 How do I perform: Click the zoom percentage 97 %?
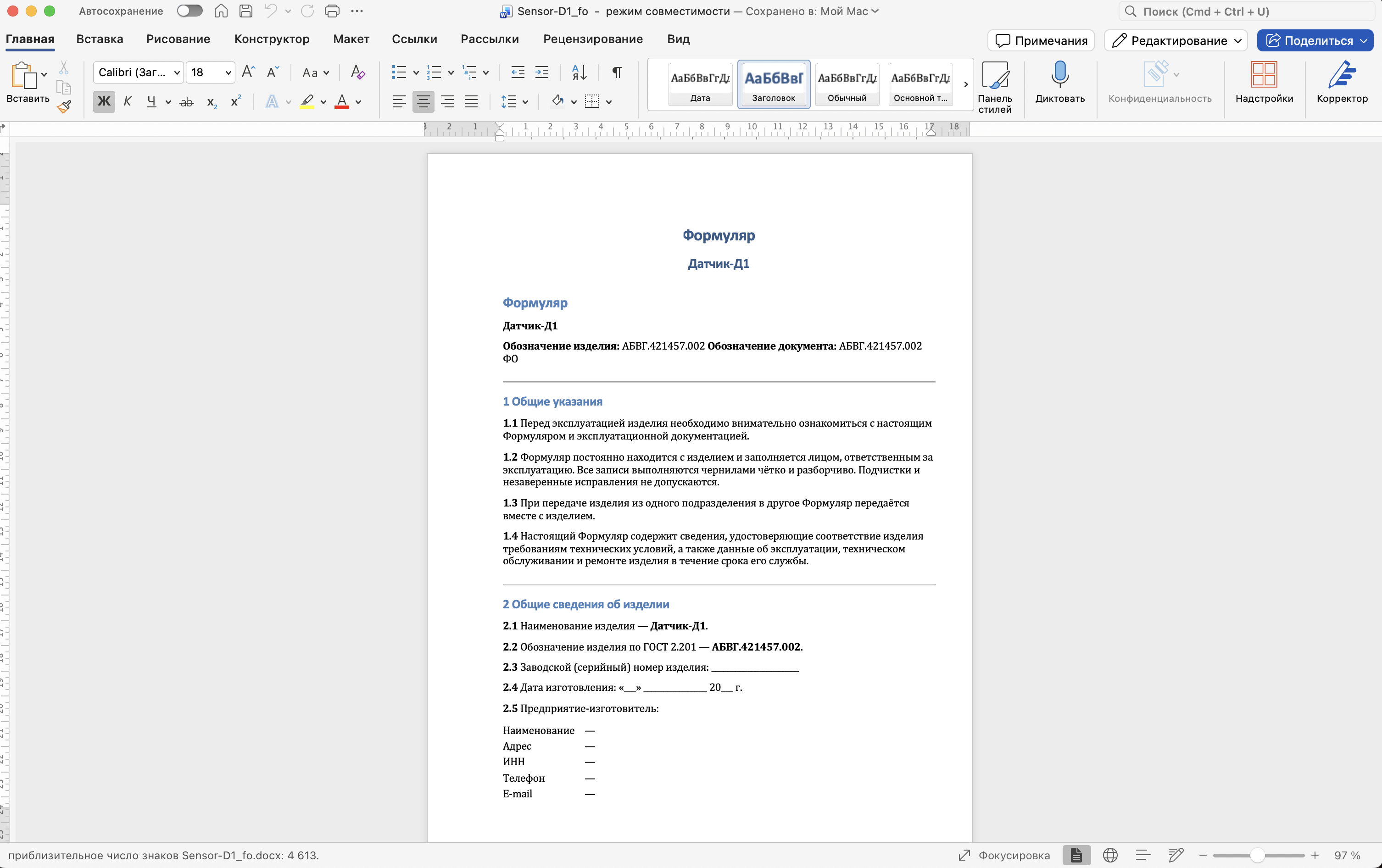[x=1347, y=855]
